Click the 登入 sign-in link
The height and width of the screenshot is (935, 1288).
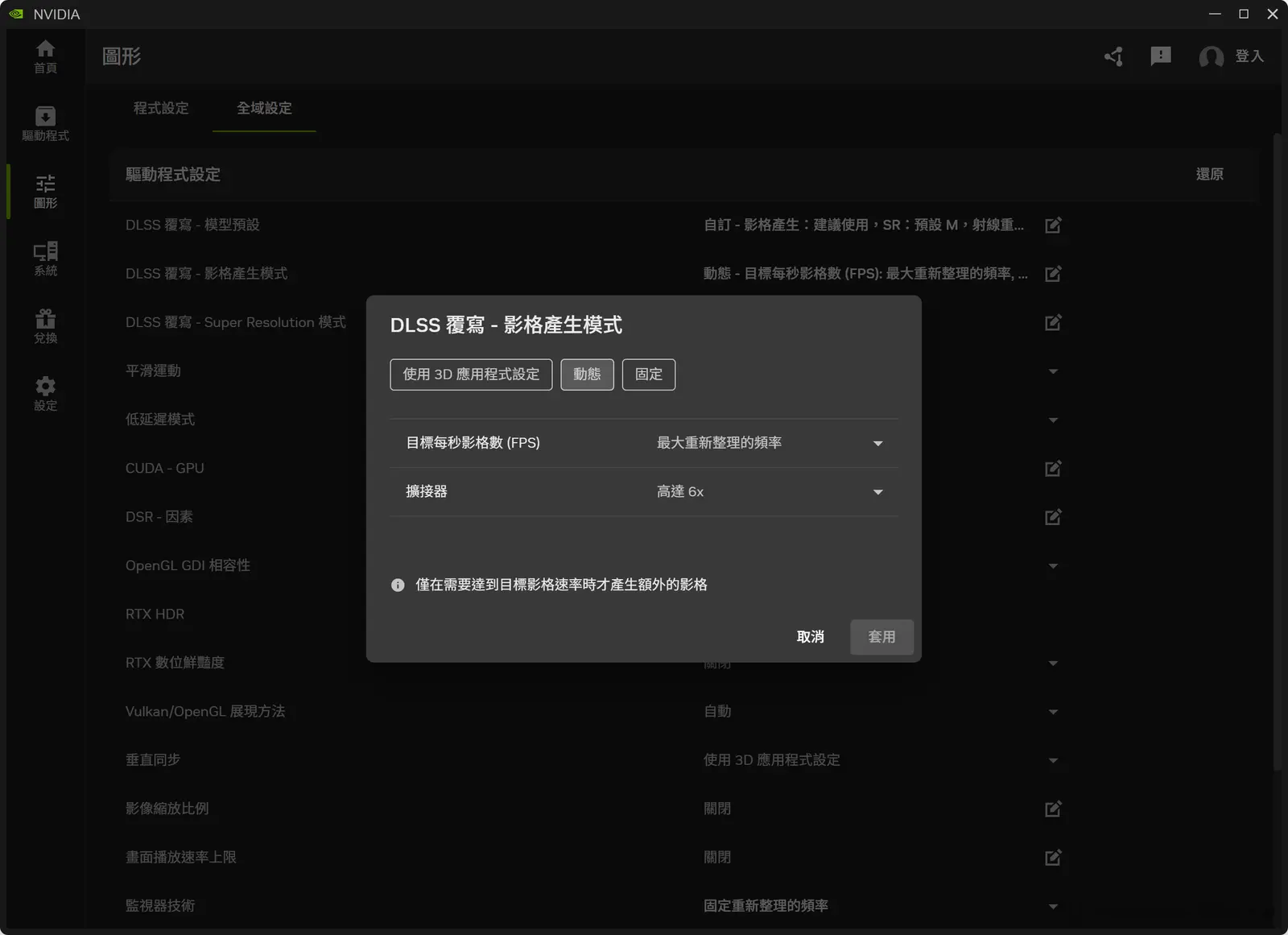tap(1249, 56)
